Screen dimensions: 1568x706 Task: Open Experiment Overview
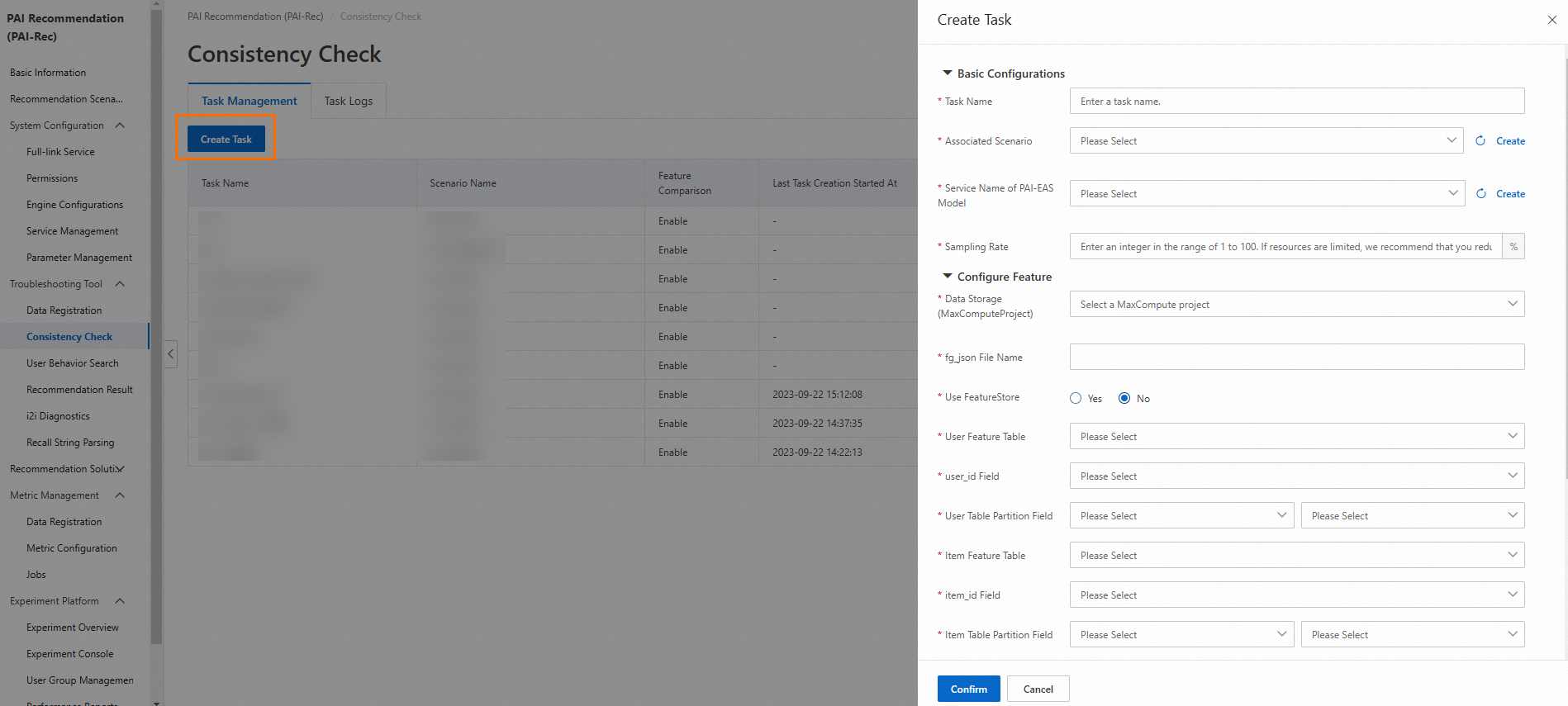click(x=73, y=628)
